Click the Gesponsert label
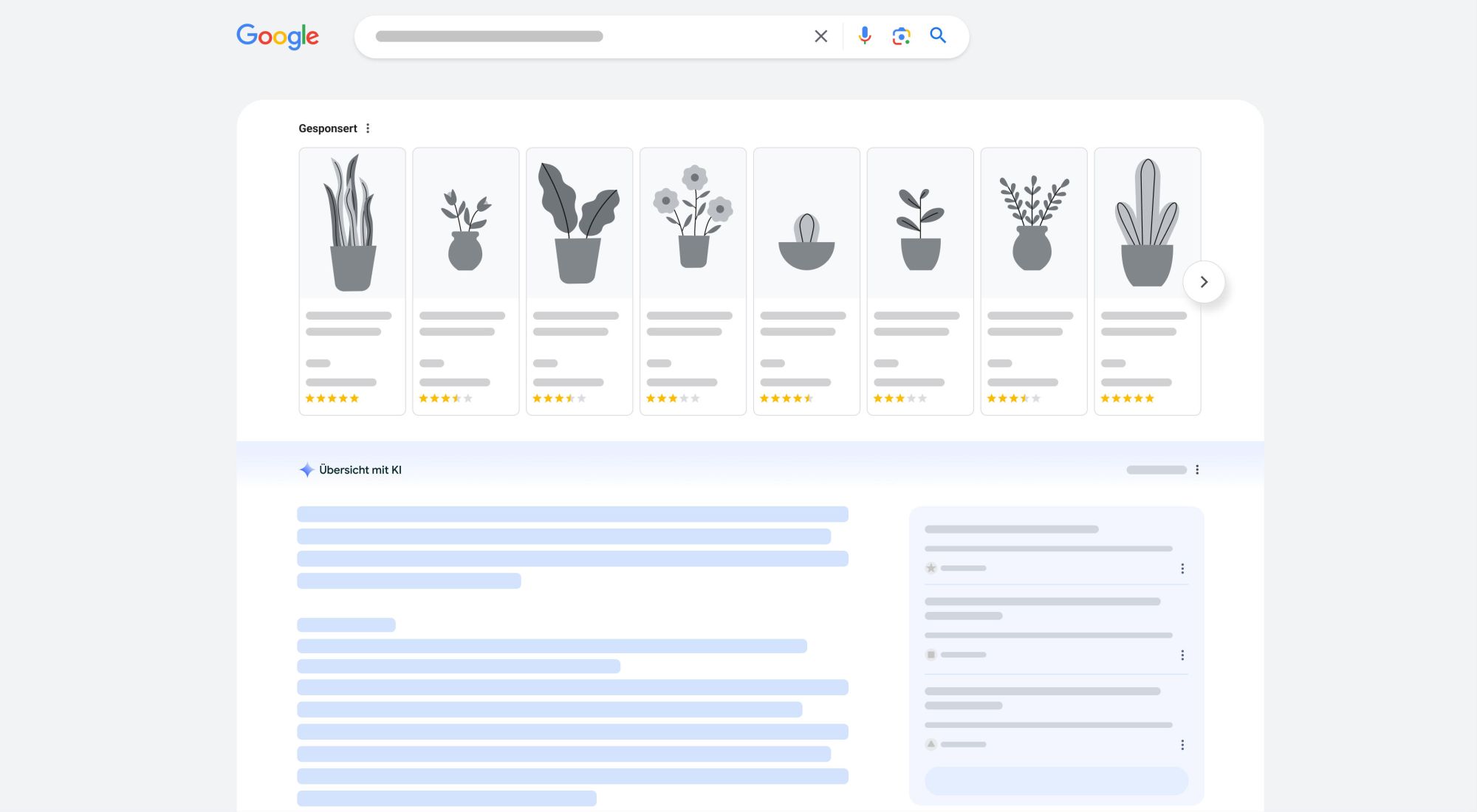Viewport: 1477px width, 812px height. coord(328,128)
